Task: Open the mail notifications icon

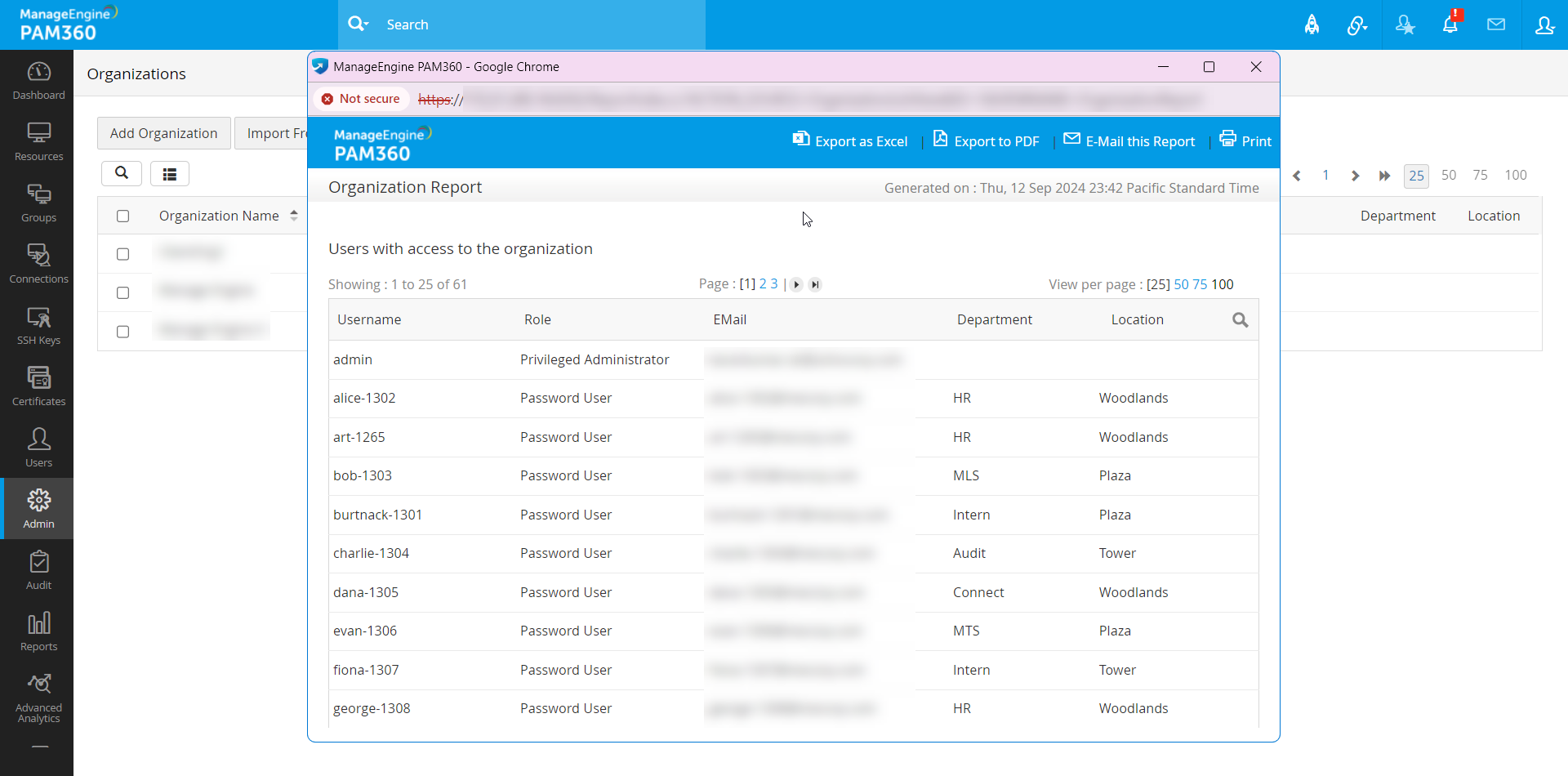Action: (x=1497, y=25)
